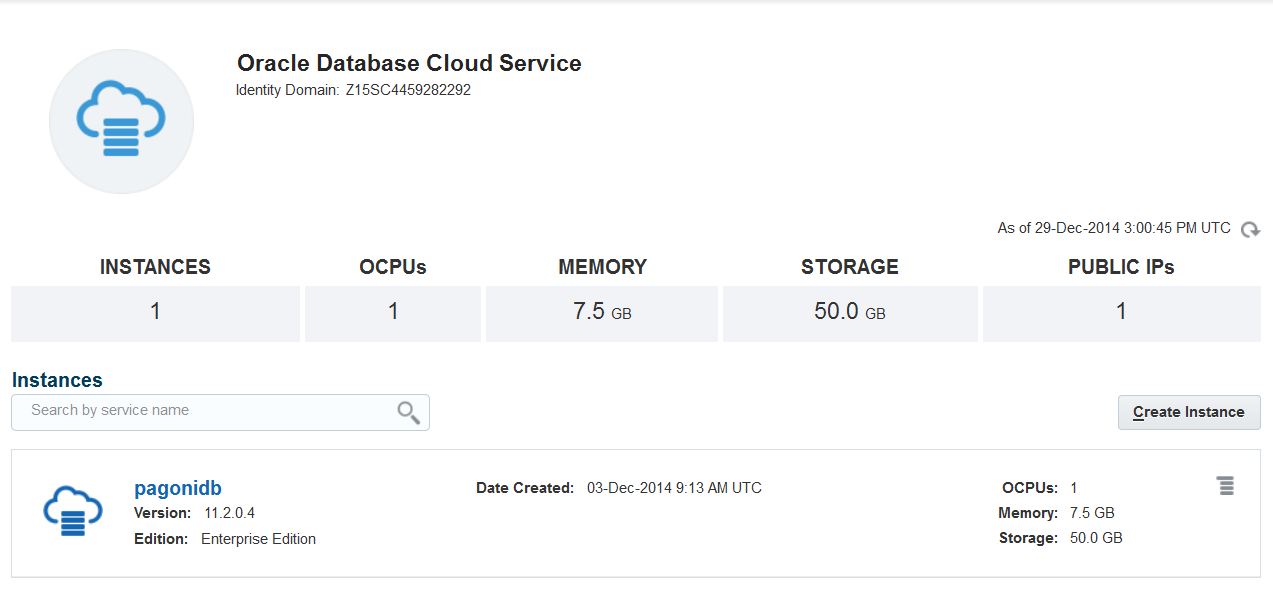
Task: Select the INSTANCES summary tile
Action: point(155,313)
